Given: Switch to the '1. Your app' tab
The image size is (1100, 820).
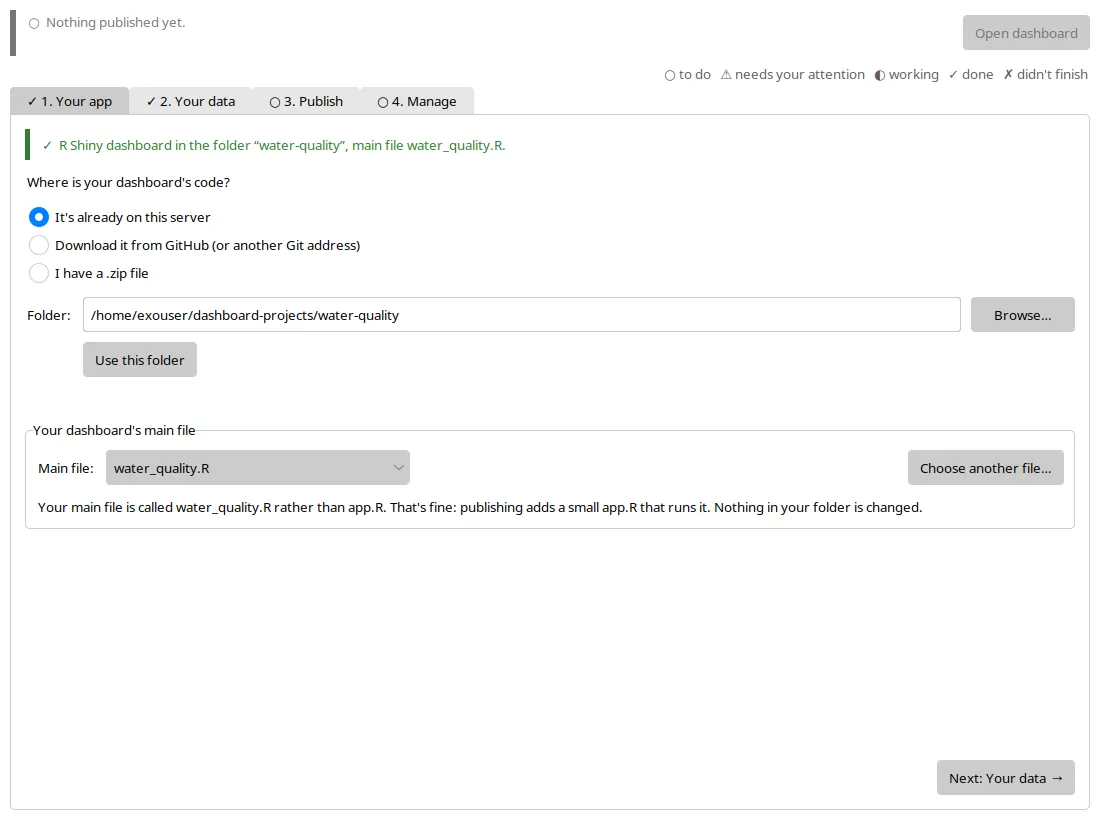Looking at the screenshot, I should (69, 101).
